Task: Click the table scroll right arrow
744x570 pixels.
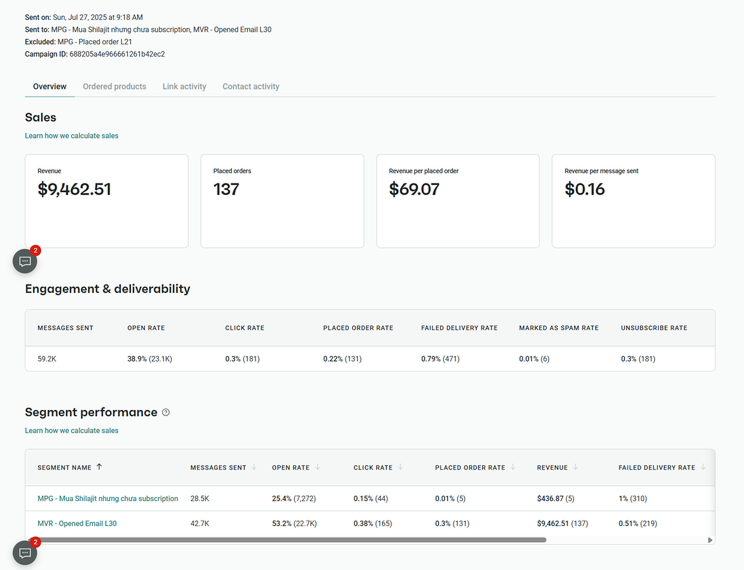Action: coord(710,540)
